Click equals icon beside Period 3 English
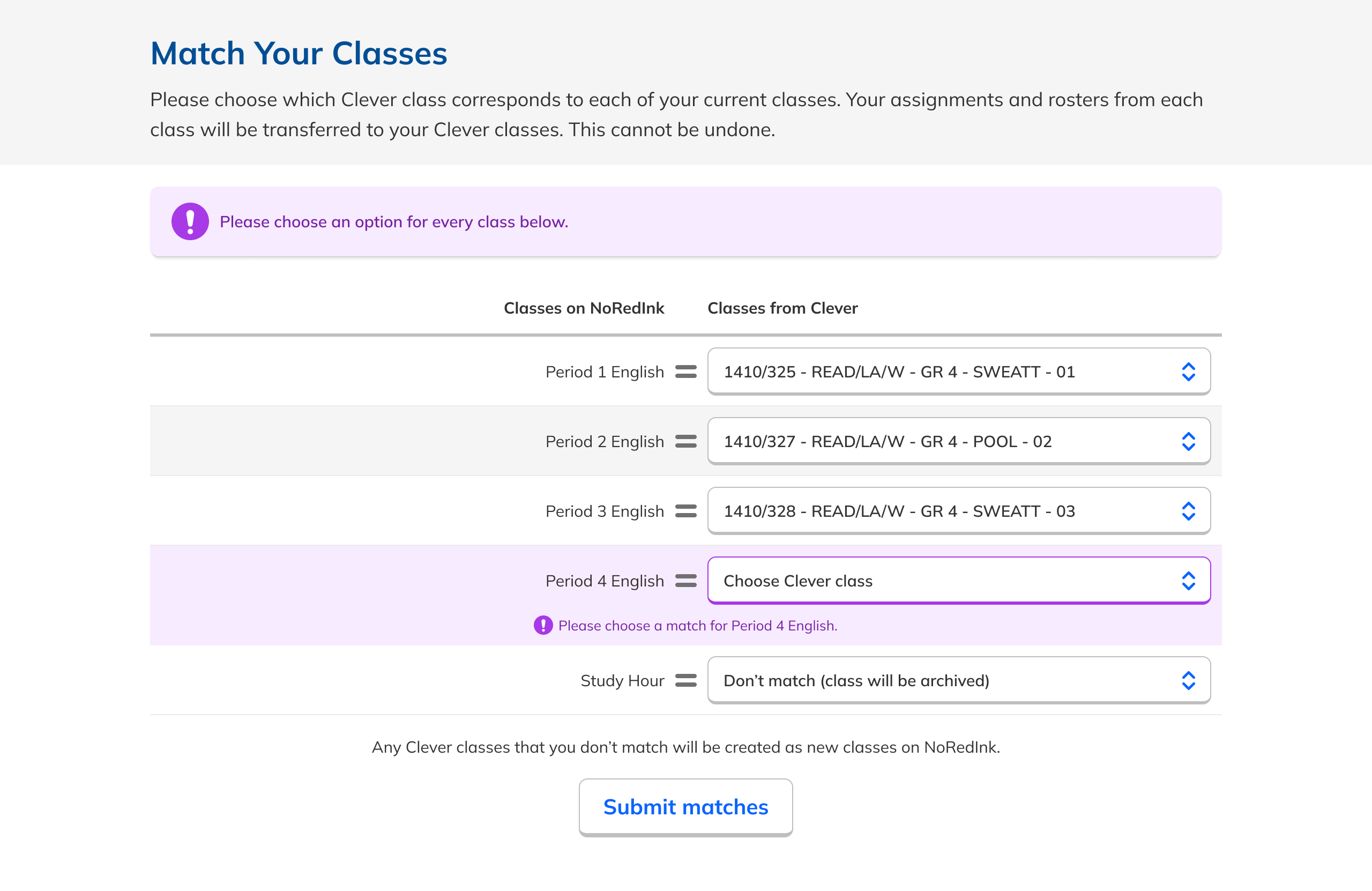 [685, 511]
